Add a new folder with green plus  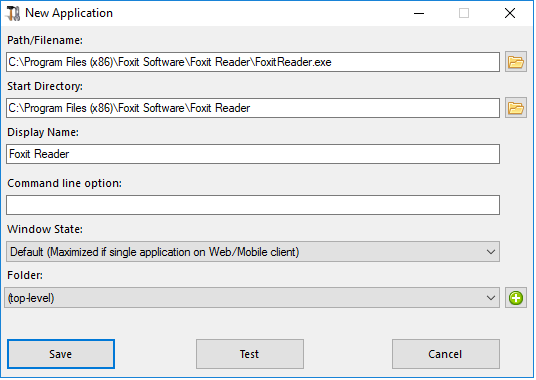[x=515, y=298]
